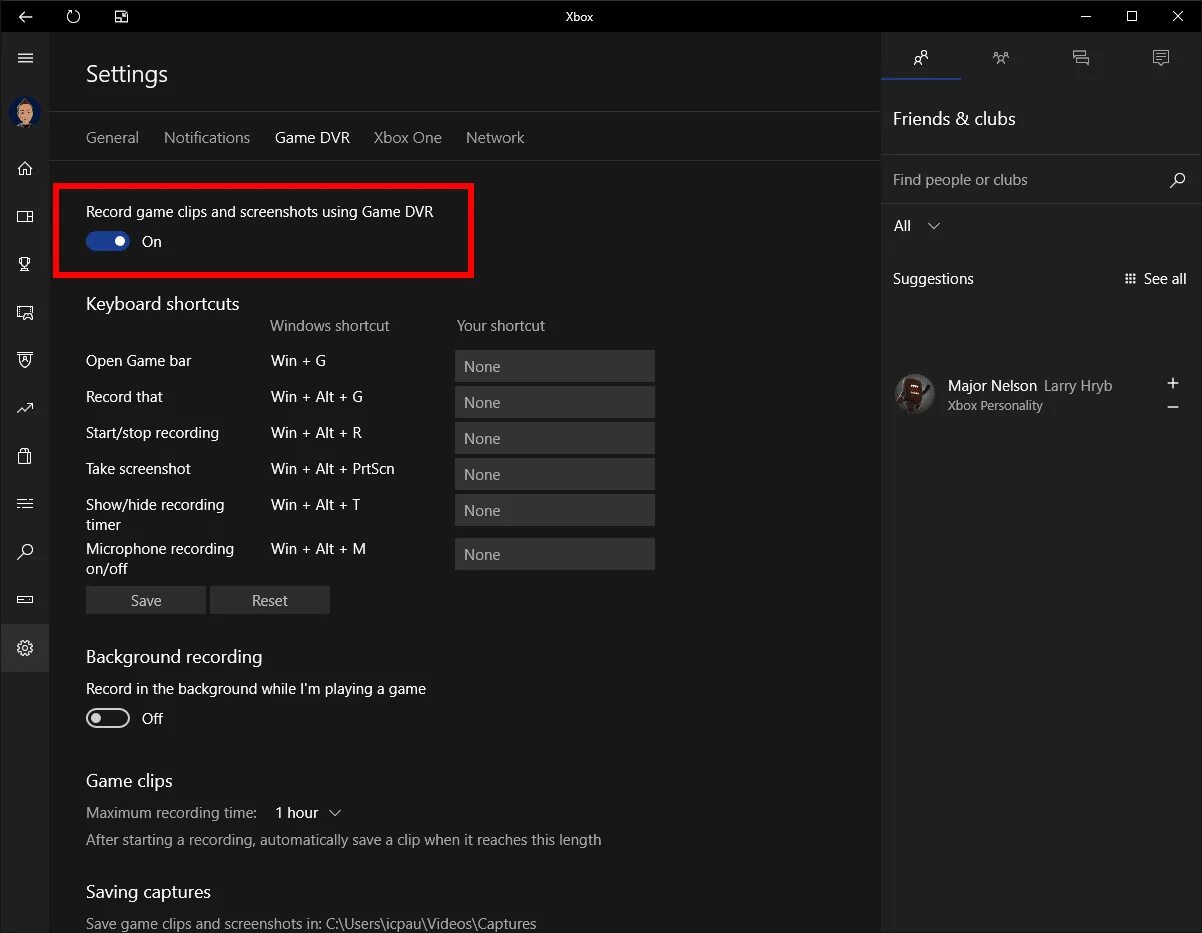
Task: Open the Home section in sidebar
Action: (24, 168)
